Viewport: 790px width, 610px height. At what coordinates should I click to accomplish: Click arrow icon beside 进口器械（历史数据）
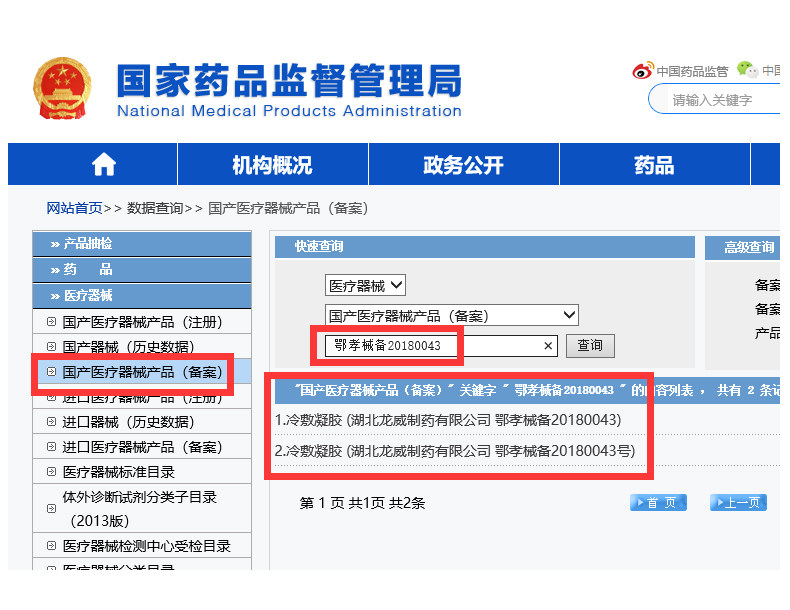coord(51,422)
